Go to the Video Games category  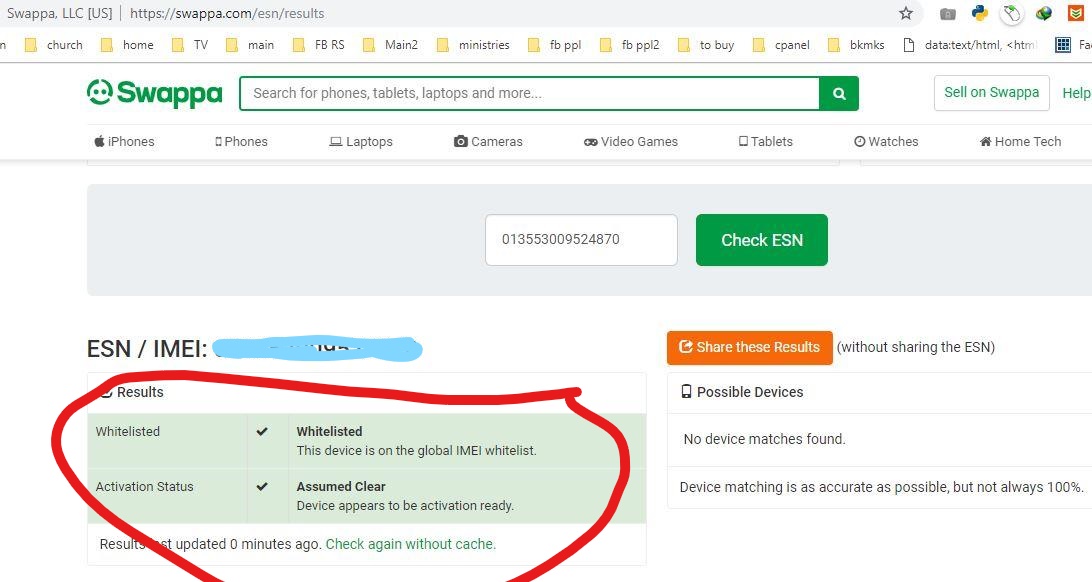631,142
